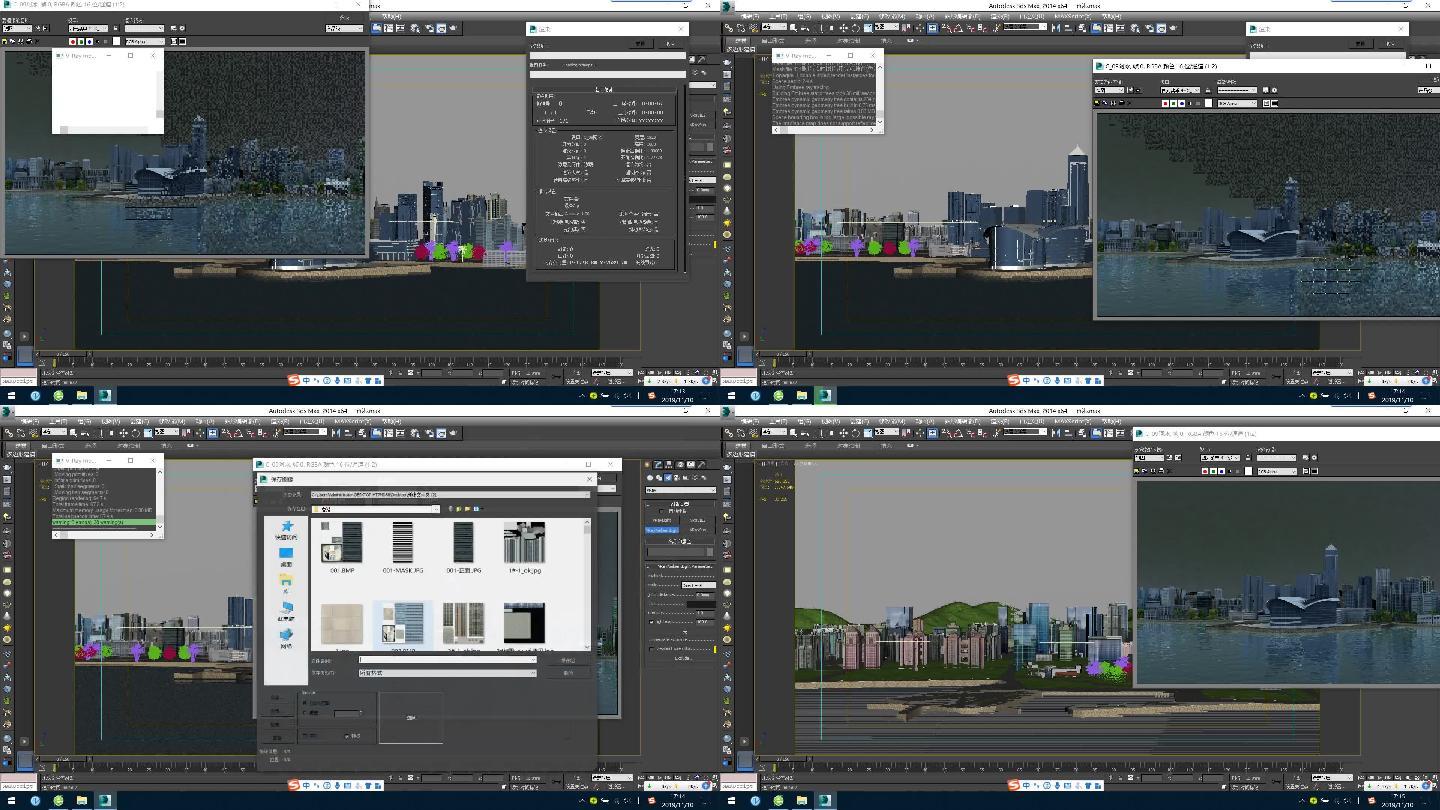Print image from bottom-right rendered frame window
Viewport: 1440px width, 810px height.
click(x=1161, y=470)
